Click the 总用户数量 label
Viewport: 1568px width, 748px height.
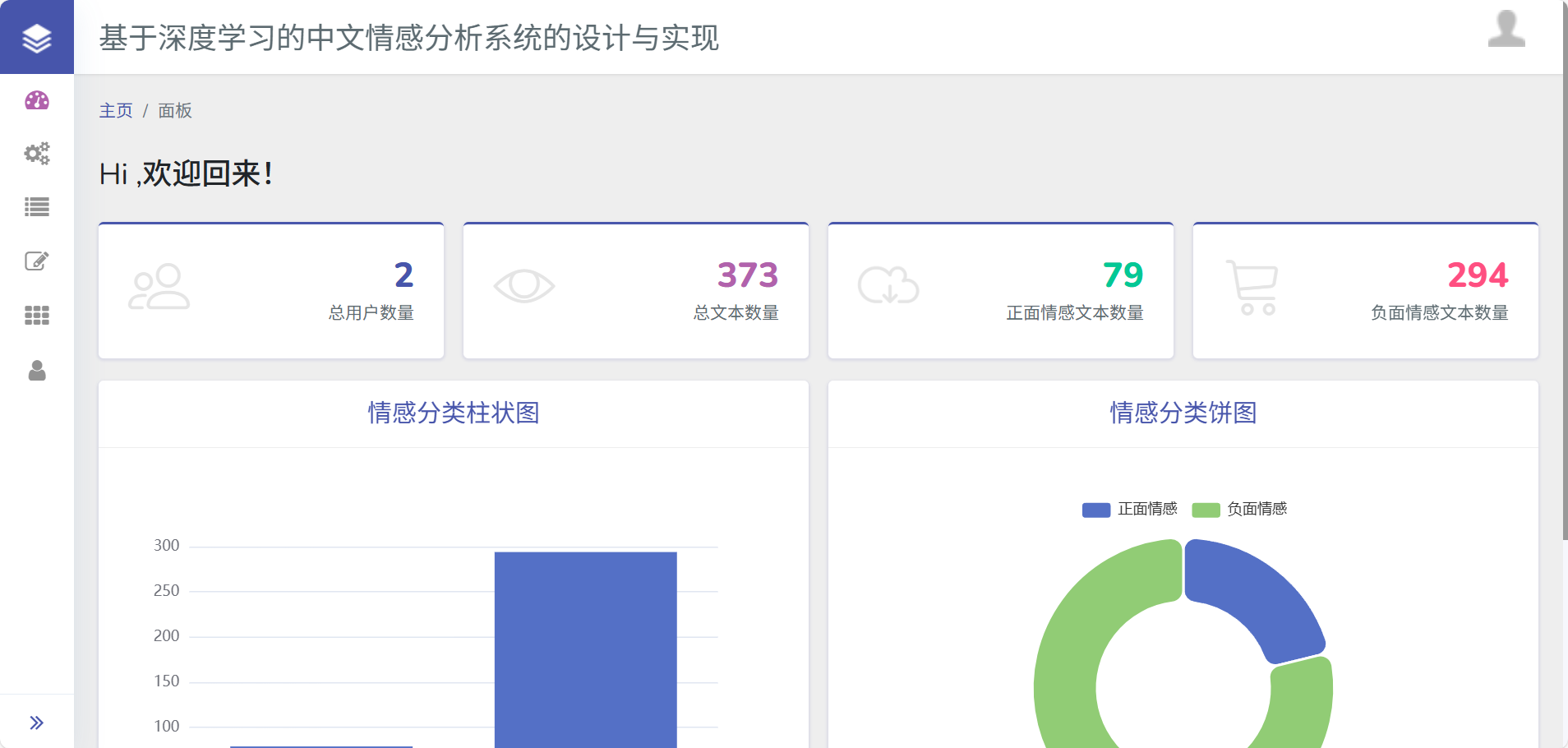click(x=371, y=313)
